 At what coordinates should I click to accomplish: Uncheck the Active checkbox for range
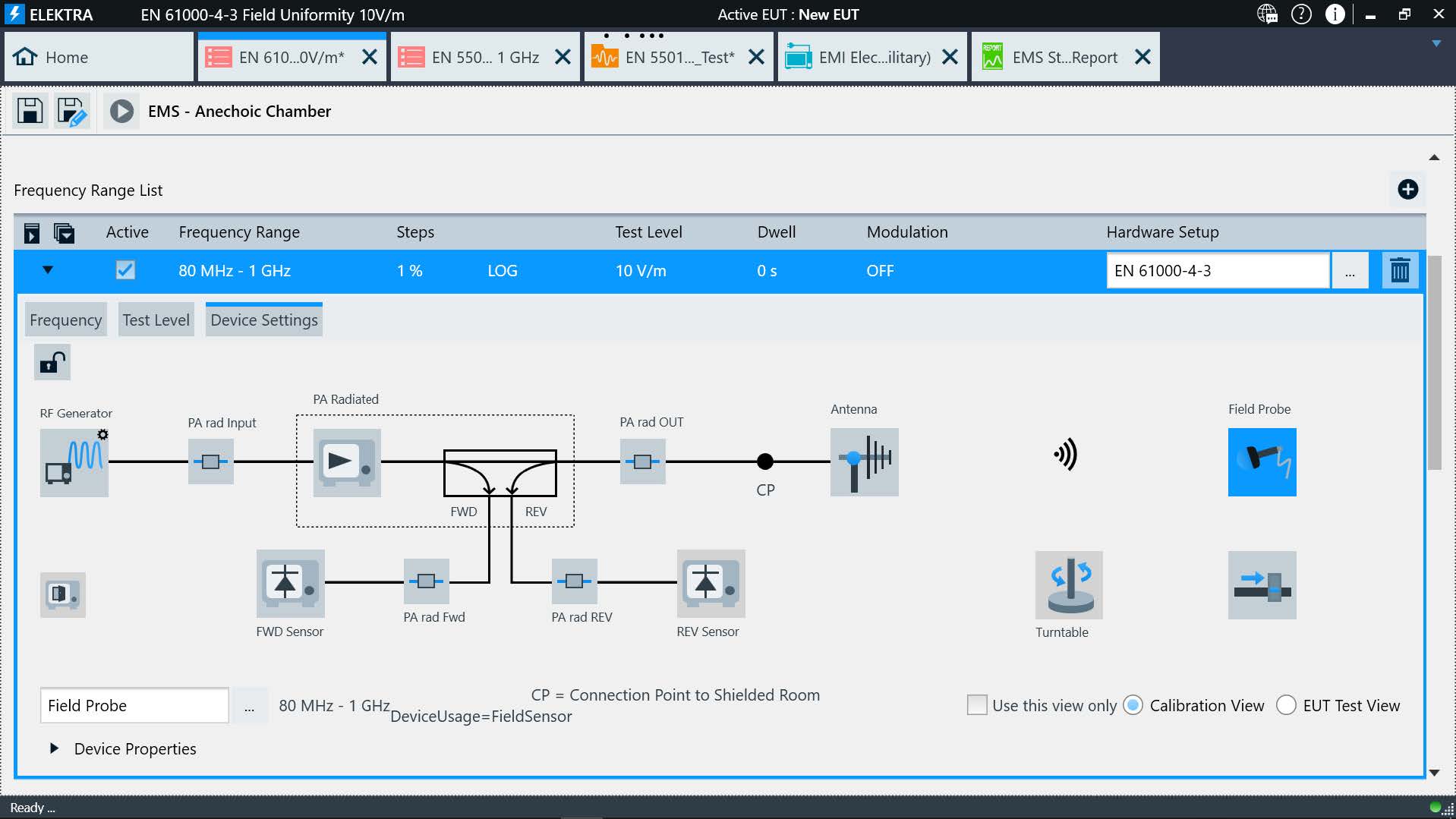coord(125,270)
